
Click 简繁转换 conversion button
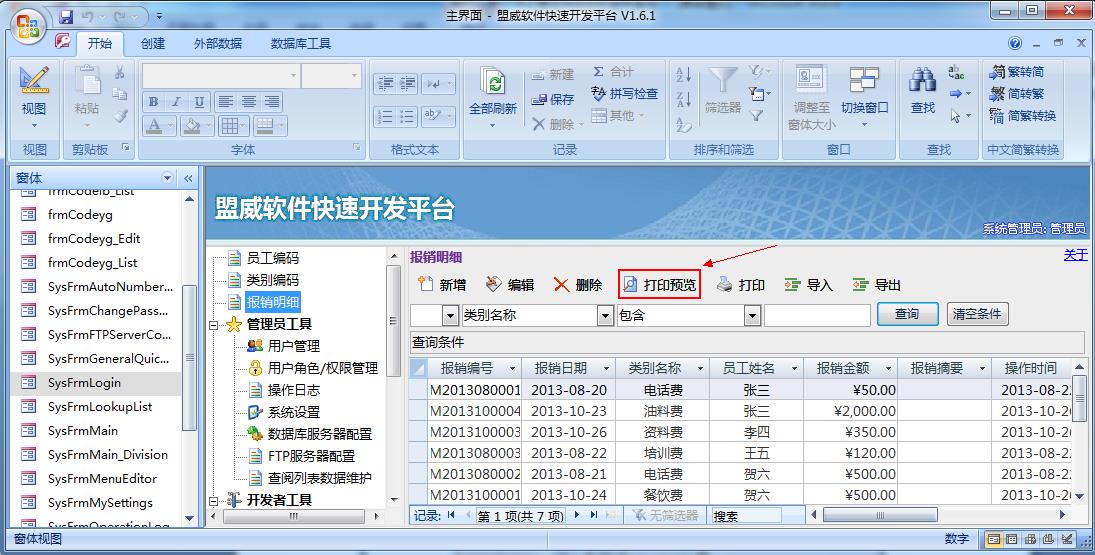pyautogui.click(x=1023, y=116)
